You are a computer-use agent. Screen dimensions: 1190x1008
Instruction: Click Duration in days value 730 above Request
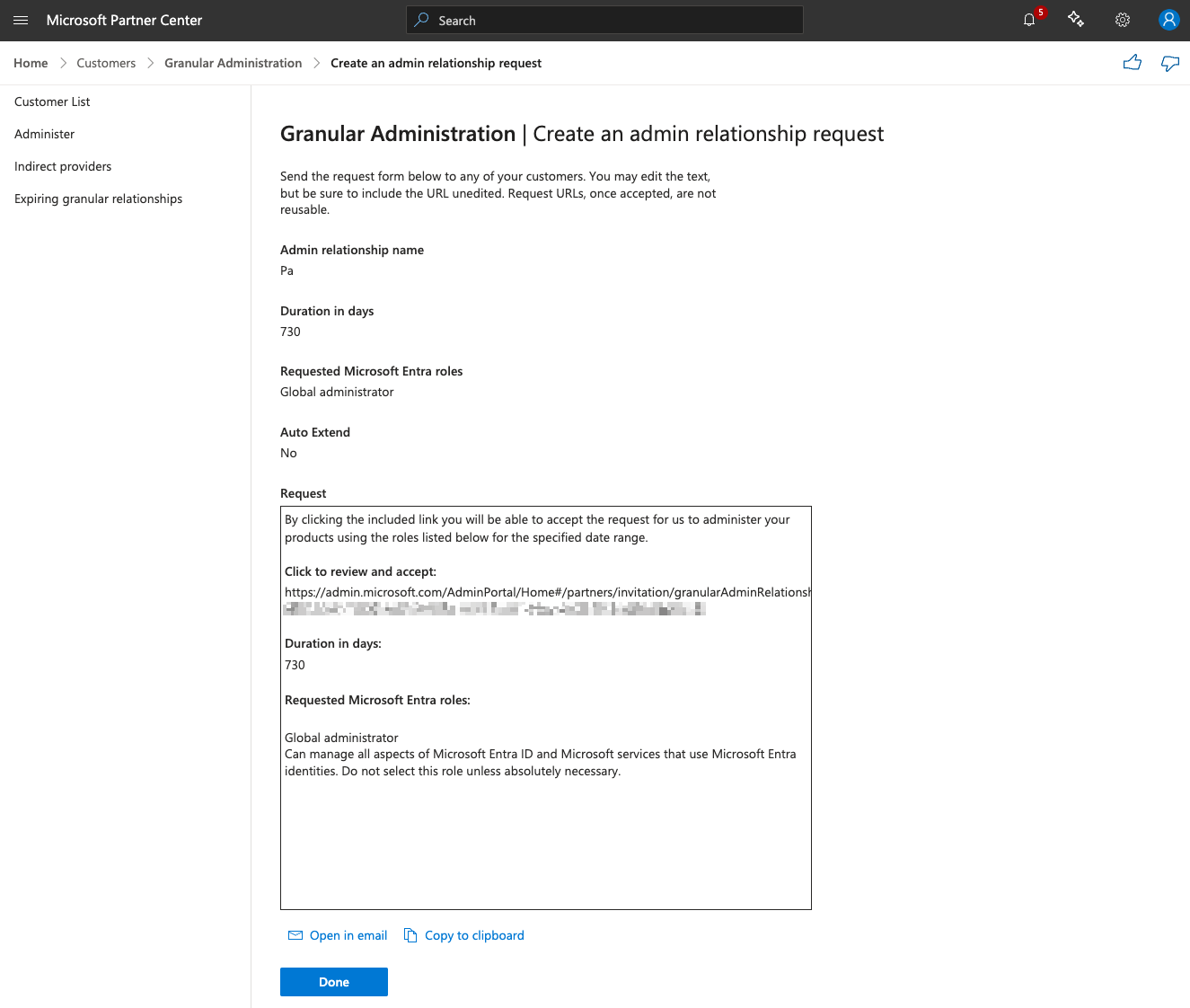[290, 332]
